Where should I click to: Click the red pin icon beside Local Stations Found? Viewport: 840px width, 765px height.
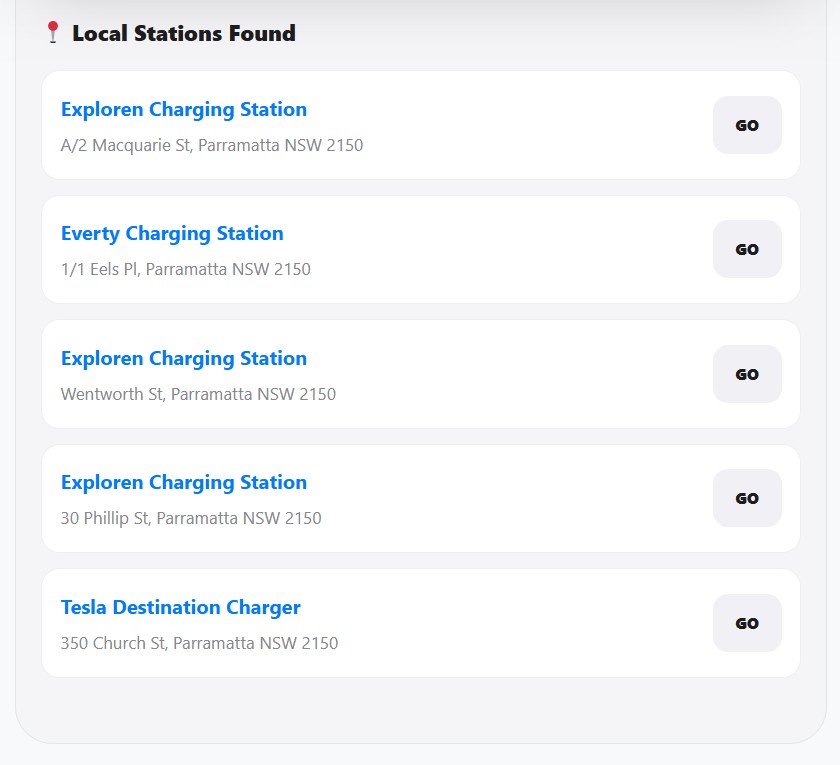click(x=53, y=33)
